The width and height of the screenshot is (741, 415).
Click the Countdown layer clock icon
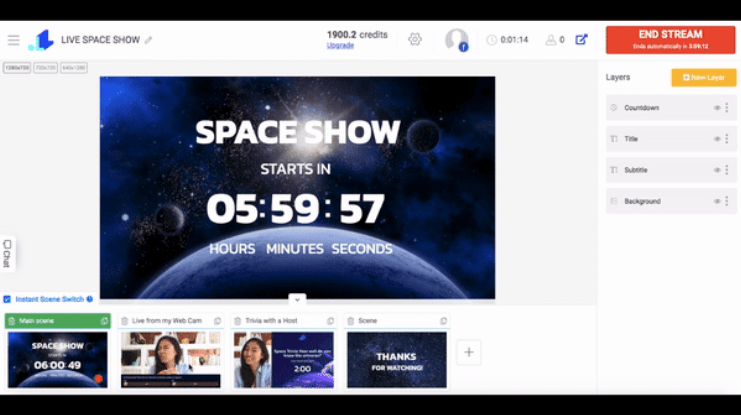point(613,108)
